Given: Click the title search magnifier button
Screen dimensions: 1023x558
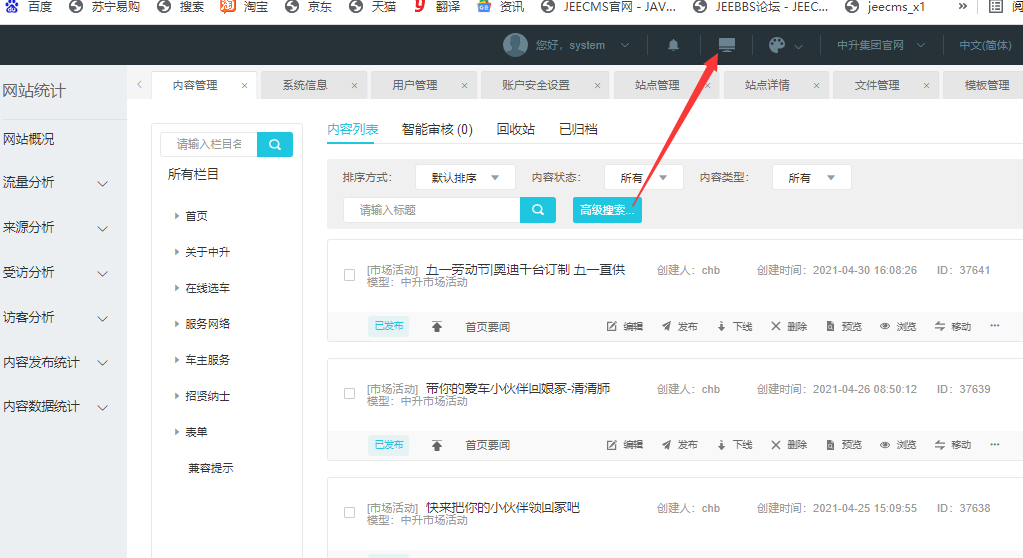Looking at the screenshot, I should coord(538,209).
